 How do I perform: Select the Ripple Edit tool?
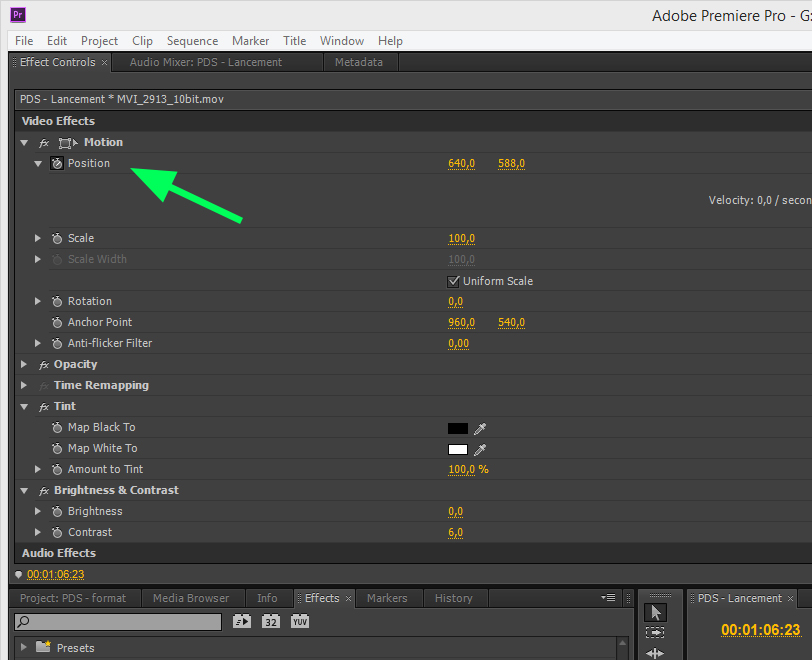(655, 653)
